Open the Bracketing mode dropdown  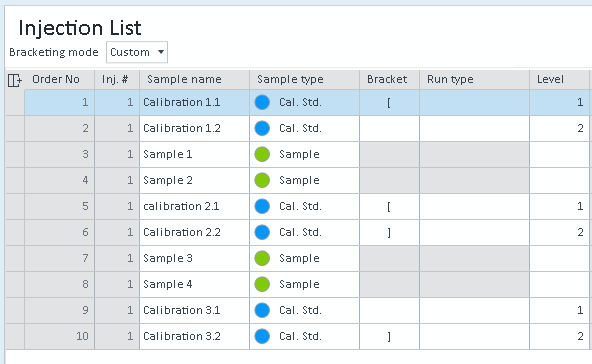click(x=137, y=52)
